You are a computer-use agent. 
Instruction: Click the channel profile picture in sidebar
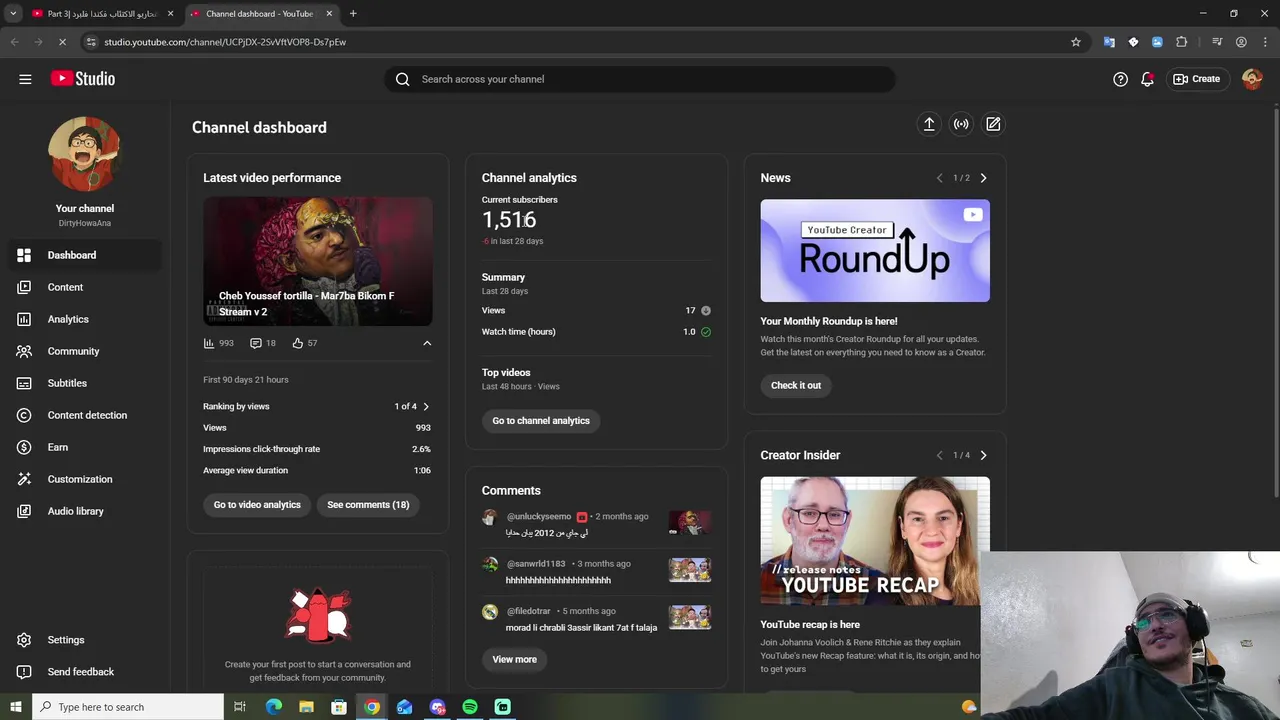(x=85, y=153)
